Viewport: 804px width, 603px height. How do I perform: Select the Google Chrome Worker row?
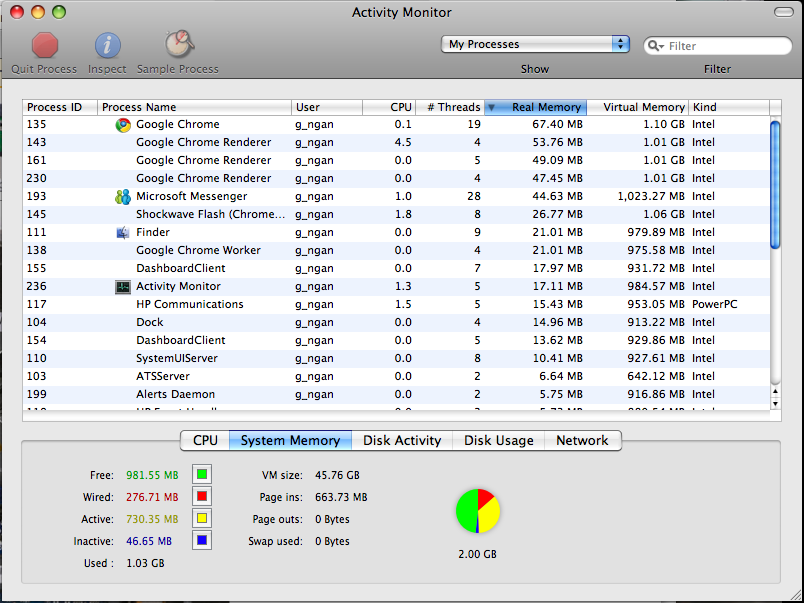tap(396, 250)
